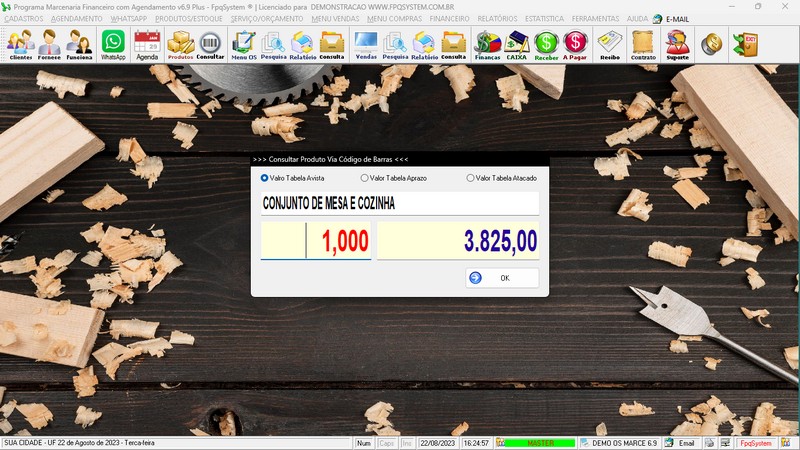The image size is (800, 450).
Task: Click Consulta folder icon before Finanças
Action: coord(454,45)
